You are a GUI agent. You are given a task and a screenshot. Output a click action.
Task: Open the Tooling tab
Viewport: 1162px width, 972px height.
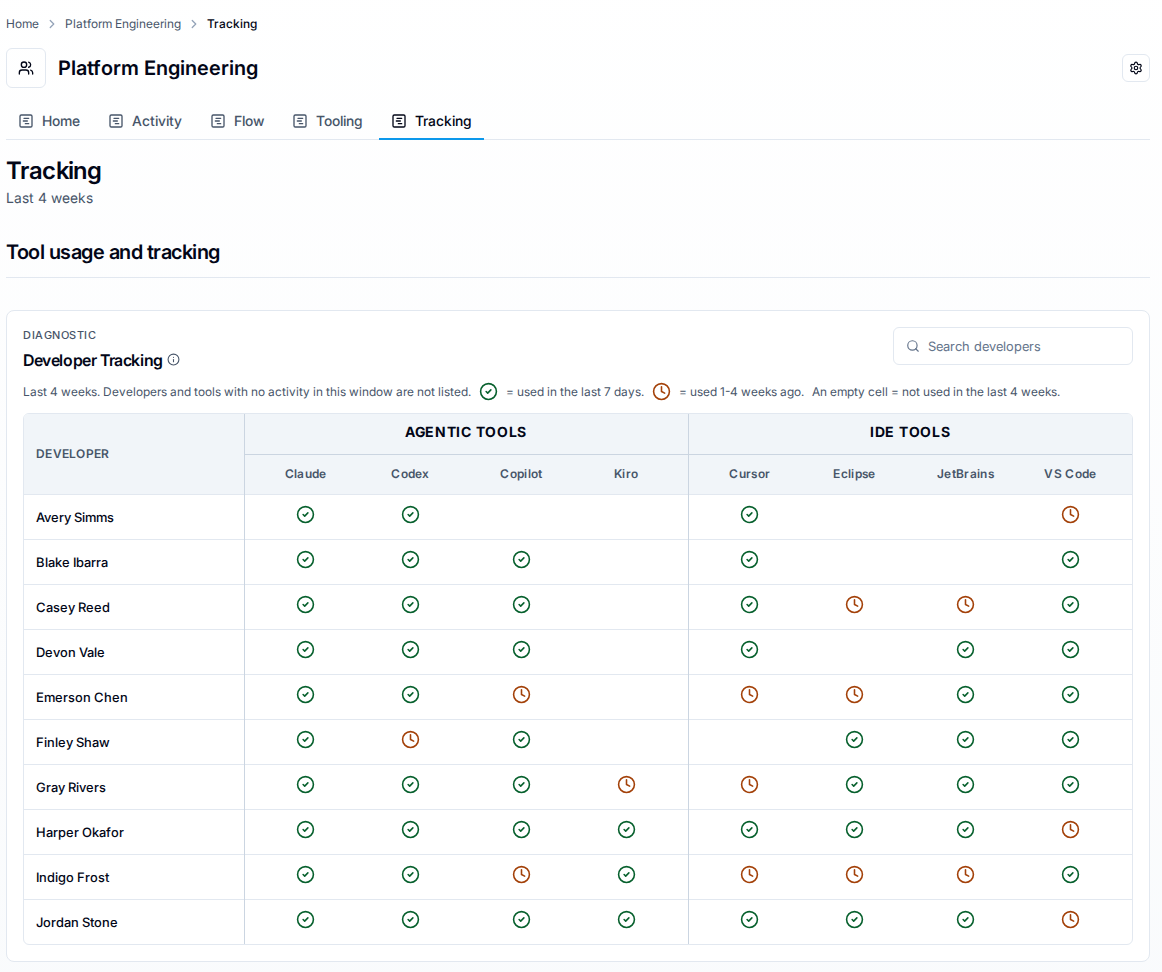pos(328,122)
